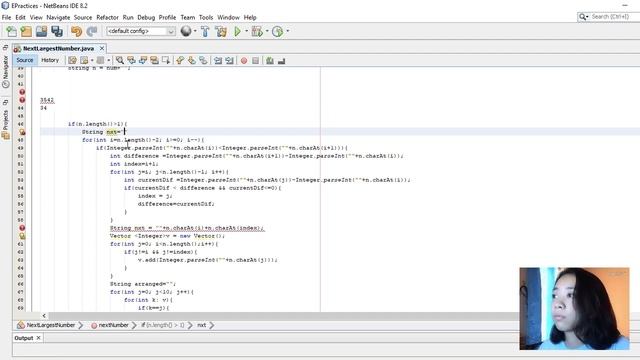The width and height of the screenshot is (640, 360).
Task: Click the Comment editor toolbar icon
Action: tap(269, 60)
